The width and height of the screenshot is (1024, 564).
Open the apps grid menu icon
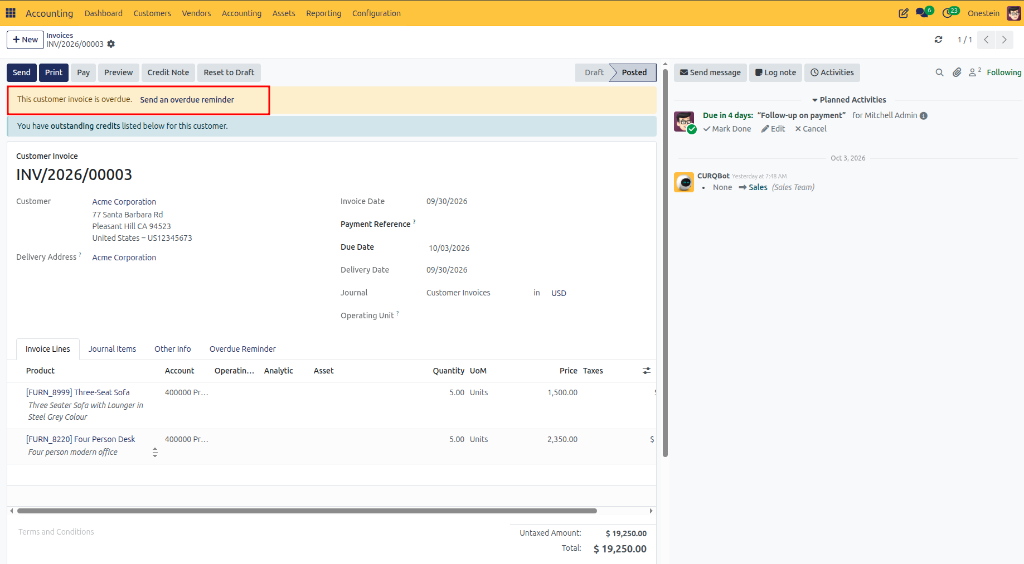click(x=10, y=13)
